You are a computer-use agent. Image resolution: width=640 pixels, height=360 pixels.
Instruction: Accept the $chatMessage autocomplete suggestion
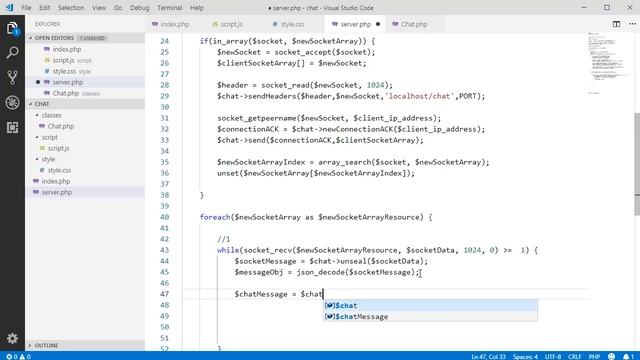point(430,316)
